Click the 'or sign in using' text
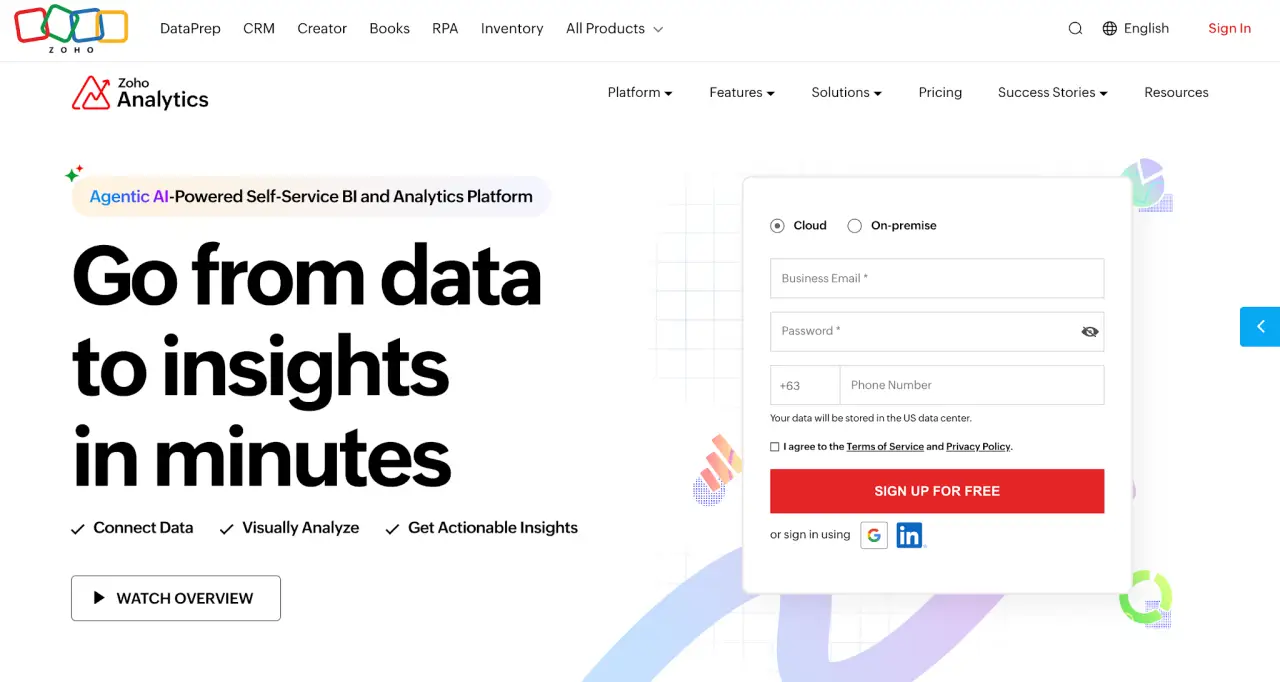Viewport: 1280px width, 682px height. click(810, 535)
